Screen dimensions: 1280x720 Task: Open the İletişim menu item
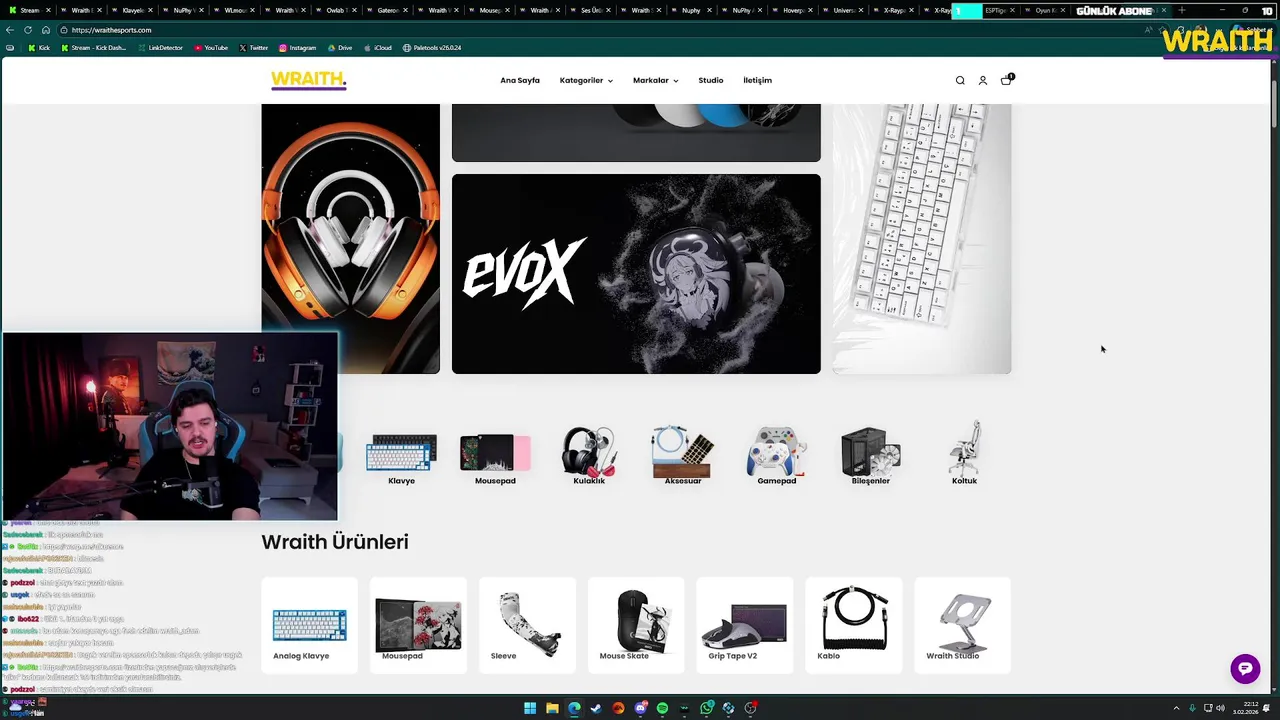point(757,81)
